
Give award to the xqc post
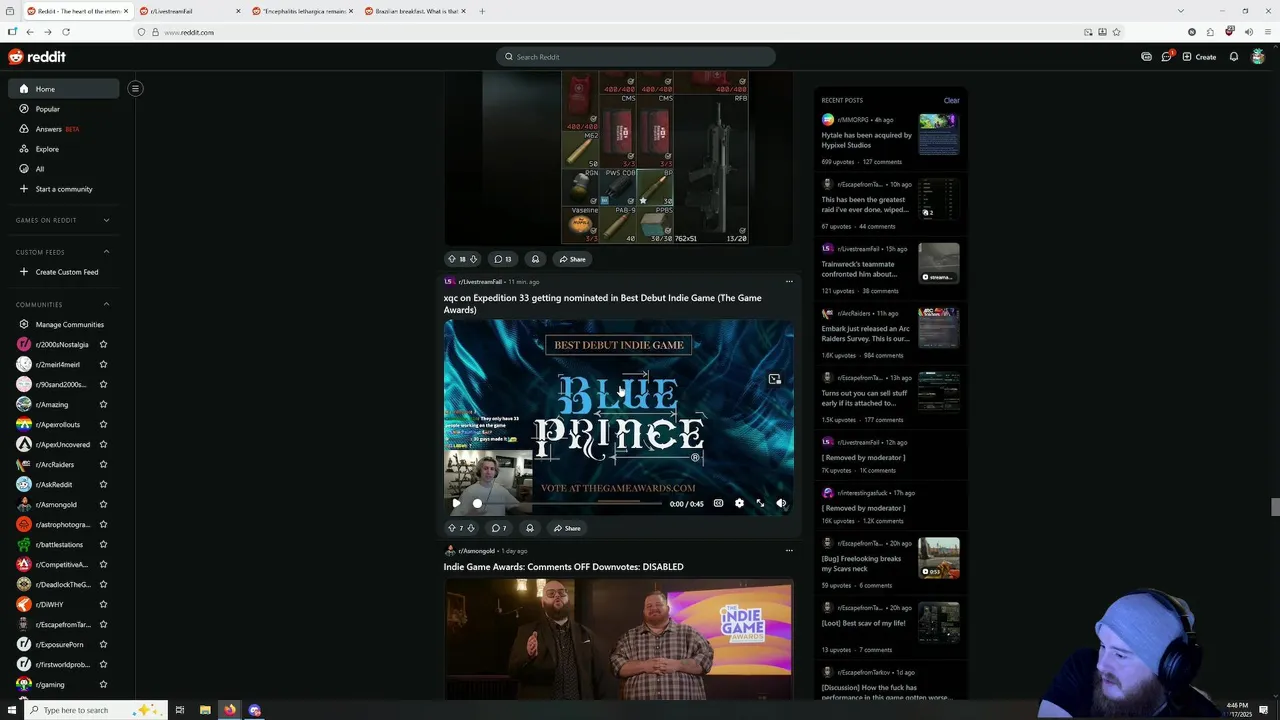pyautogui.click(x=530, y=528)
